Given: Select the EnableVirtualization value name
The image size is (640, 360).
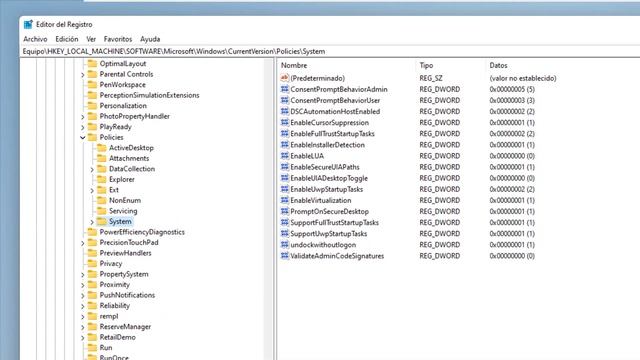Looking at the screenshot, I should tap(321, 200).
